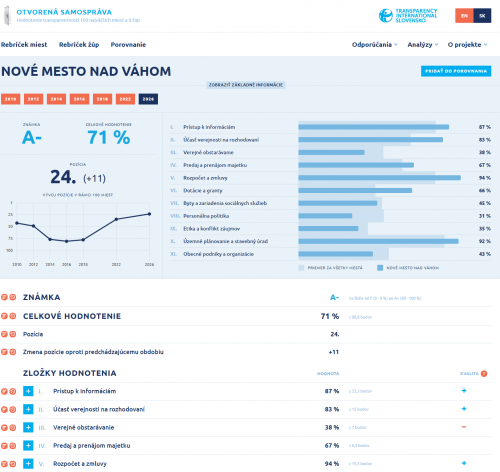Select the dark blue latest year tab

148,99
